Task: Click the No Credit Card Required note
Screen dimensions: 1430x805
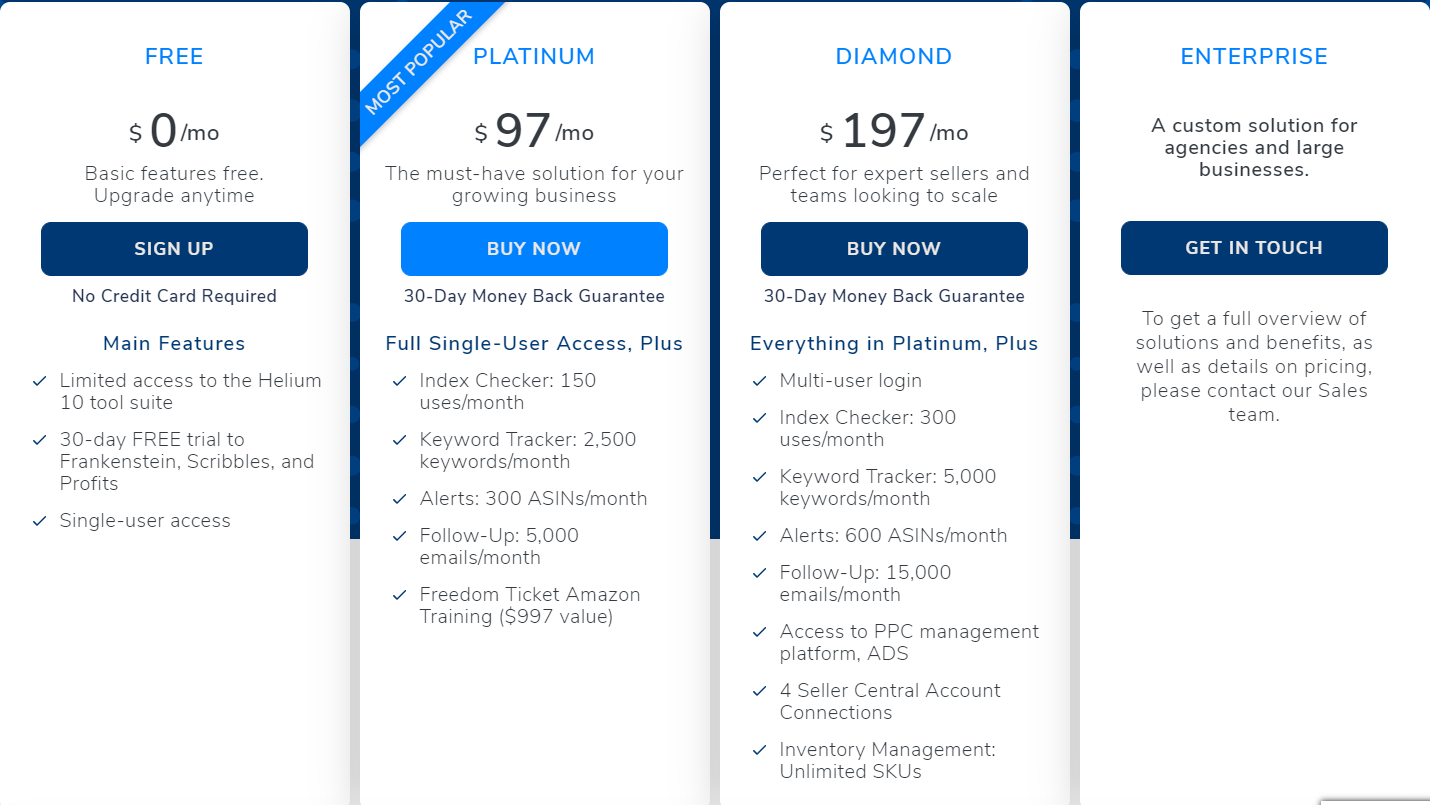Action: tap(174, 296)
